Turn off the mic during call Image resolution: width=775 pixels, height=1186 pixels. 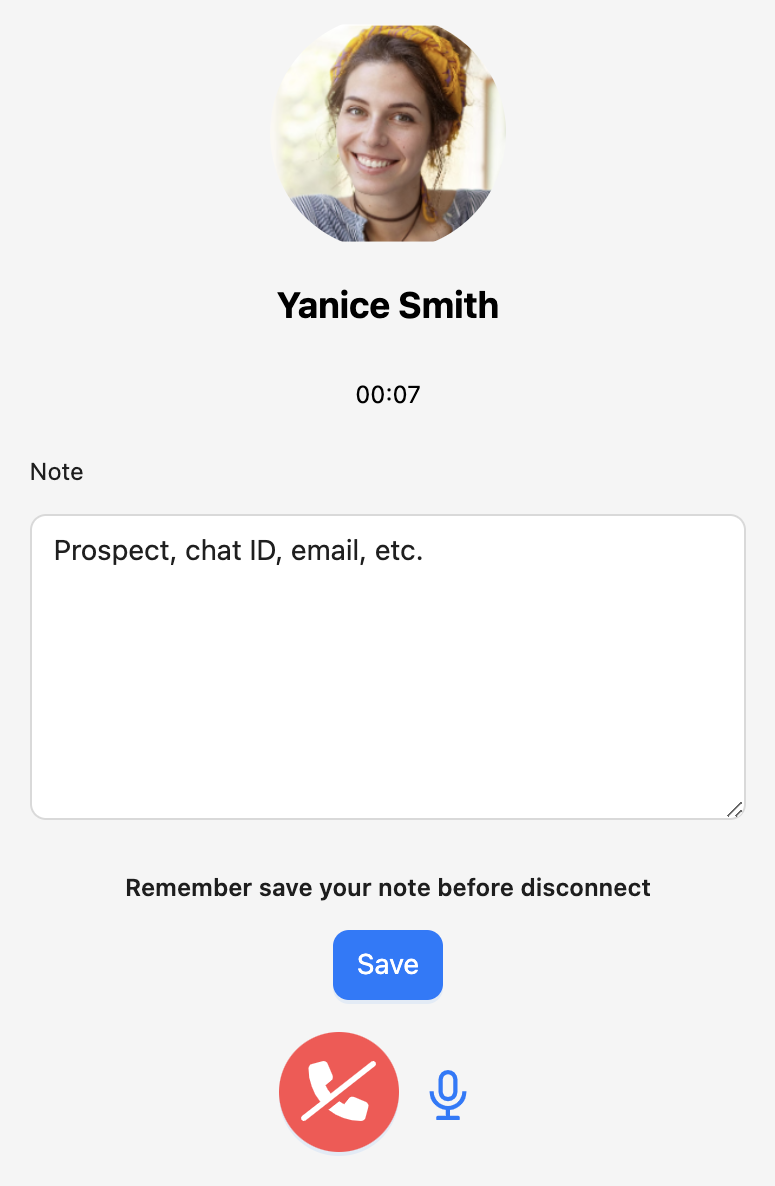[448, 1094]
